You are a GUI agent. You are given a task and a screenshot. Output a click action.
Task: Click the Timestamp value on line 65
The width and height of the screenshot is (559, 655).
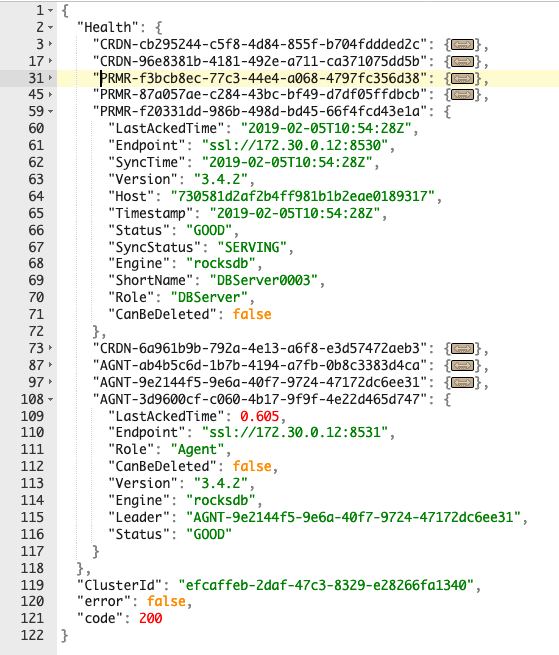(x=295, y=213)
